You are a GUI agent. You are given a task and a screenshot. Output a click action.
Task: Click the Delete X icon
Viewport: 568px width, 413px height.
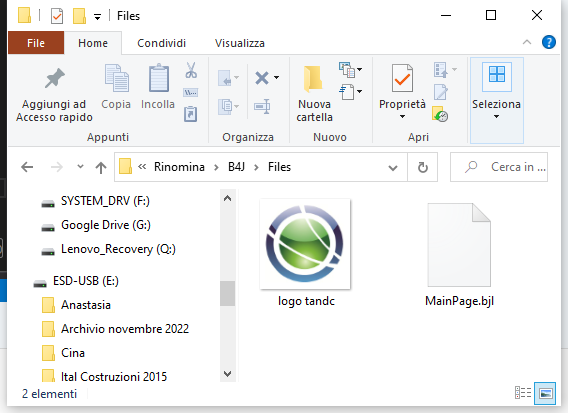262,78
